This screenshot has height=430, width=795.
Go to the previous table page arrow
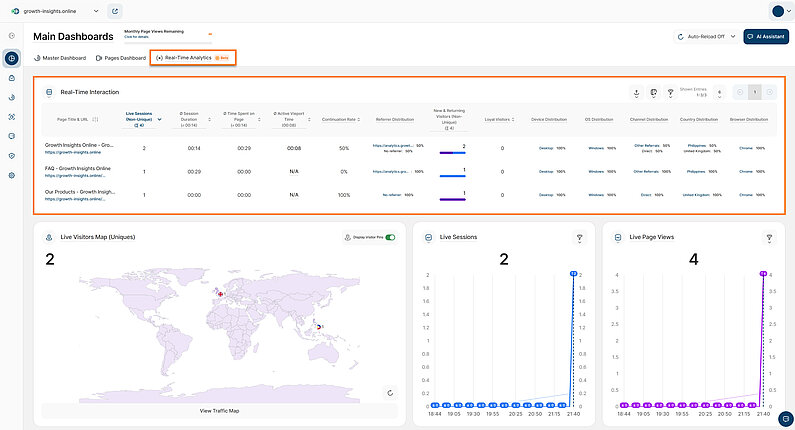[740, 92]
